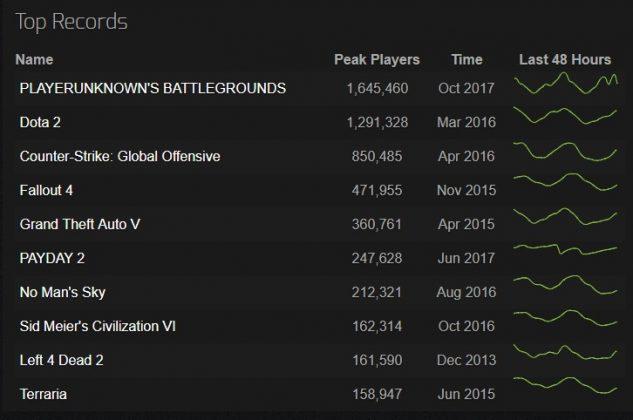
Task: Click PAYDAY 2's 48-hour trend graph
Action: point(565,249)
